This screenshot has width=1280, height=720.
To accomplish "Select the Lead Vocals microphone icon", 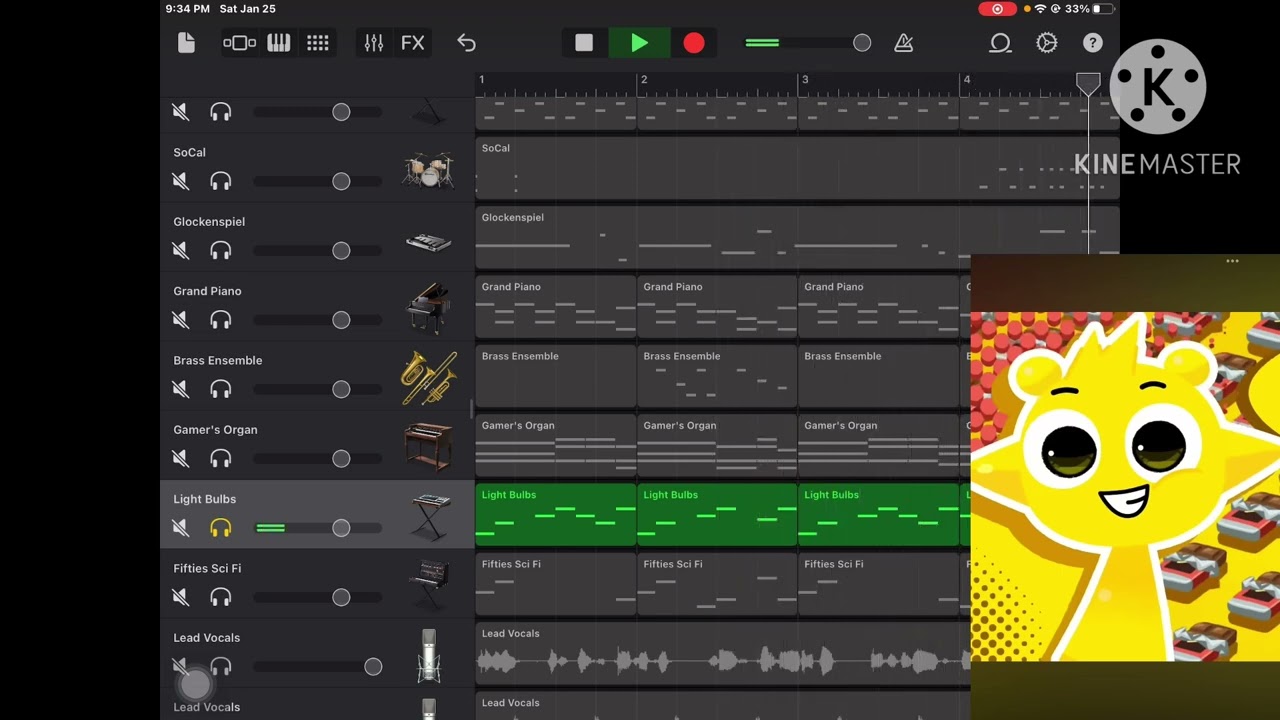I will click(x=429, y=656).
